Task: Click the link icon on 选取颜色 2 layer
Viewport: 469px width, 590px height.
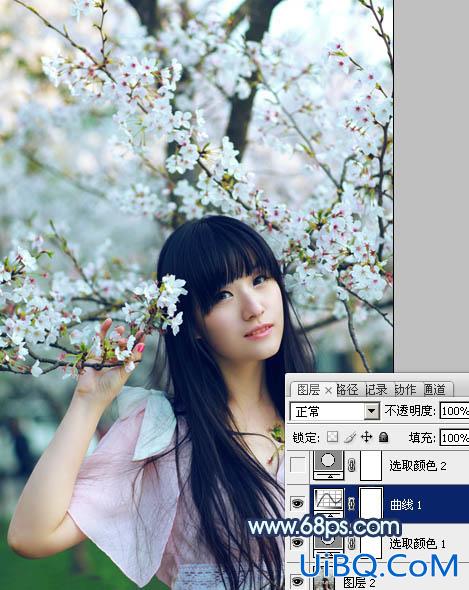Action: coord(351,465)
